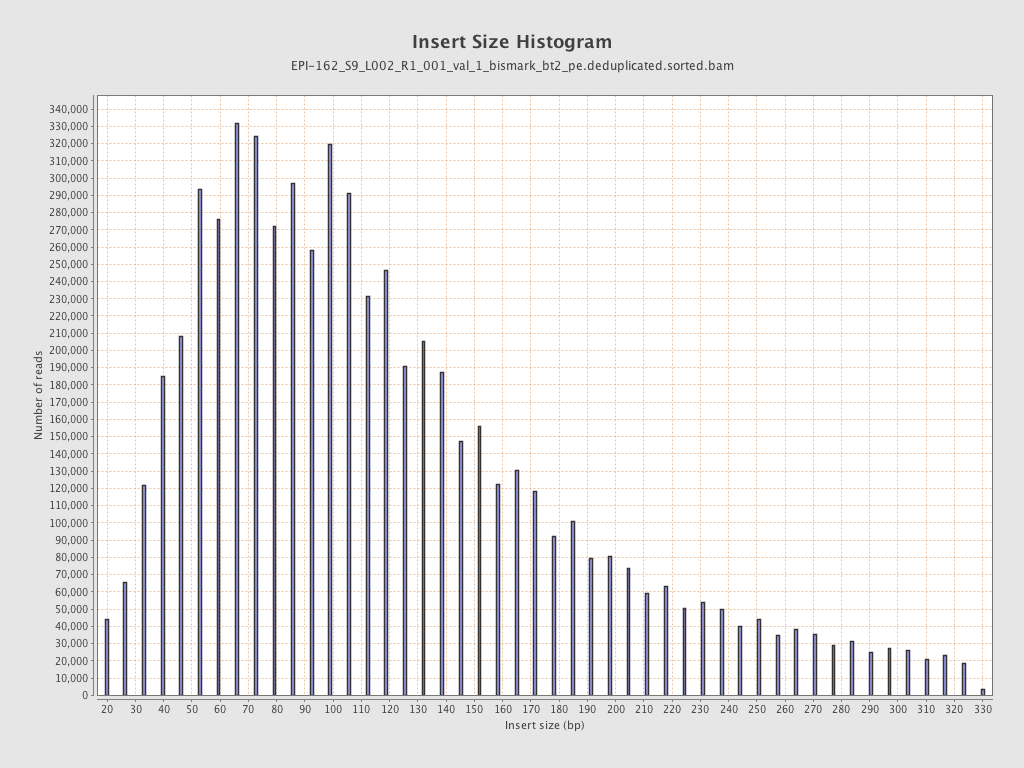The image size is (1024, 768).
Task: Click the Insert Size Histogram title
Action: click(512, 42)
